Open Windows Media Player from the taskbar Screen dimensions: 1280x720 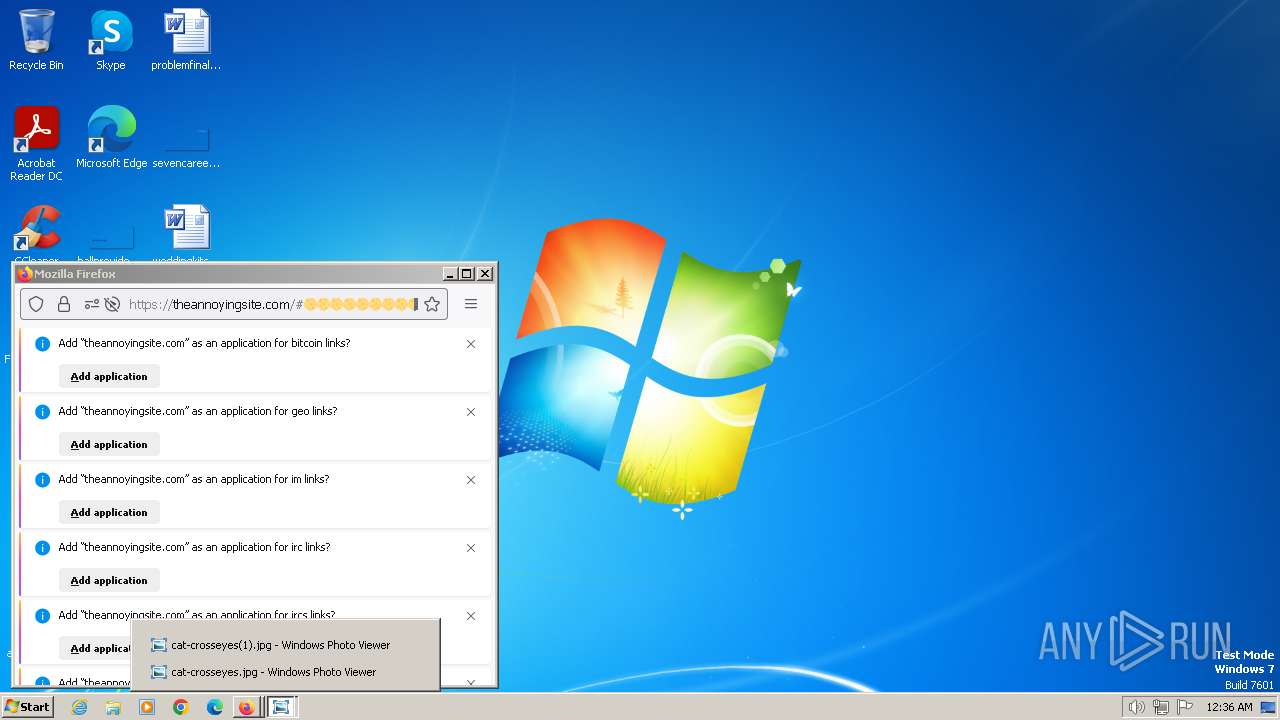pos(147,707)
